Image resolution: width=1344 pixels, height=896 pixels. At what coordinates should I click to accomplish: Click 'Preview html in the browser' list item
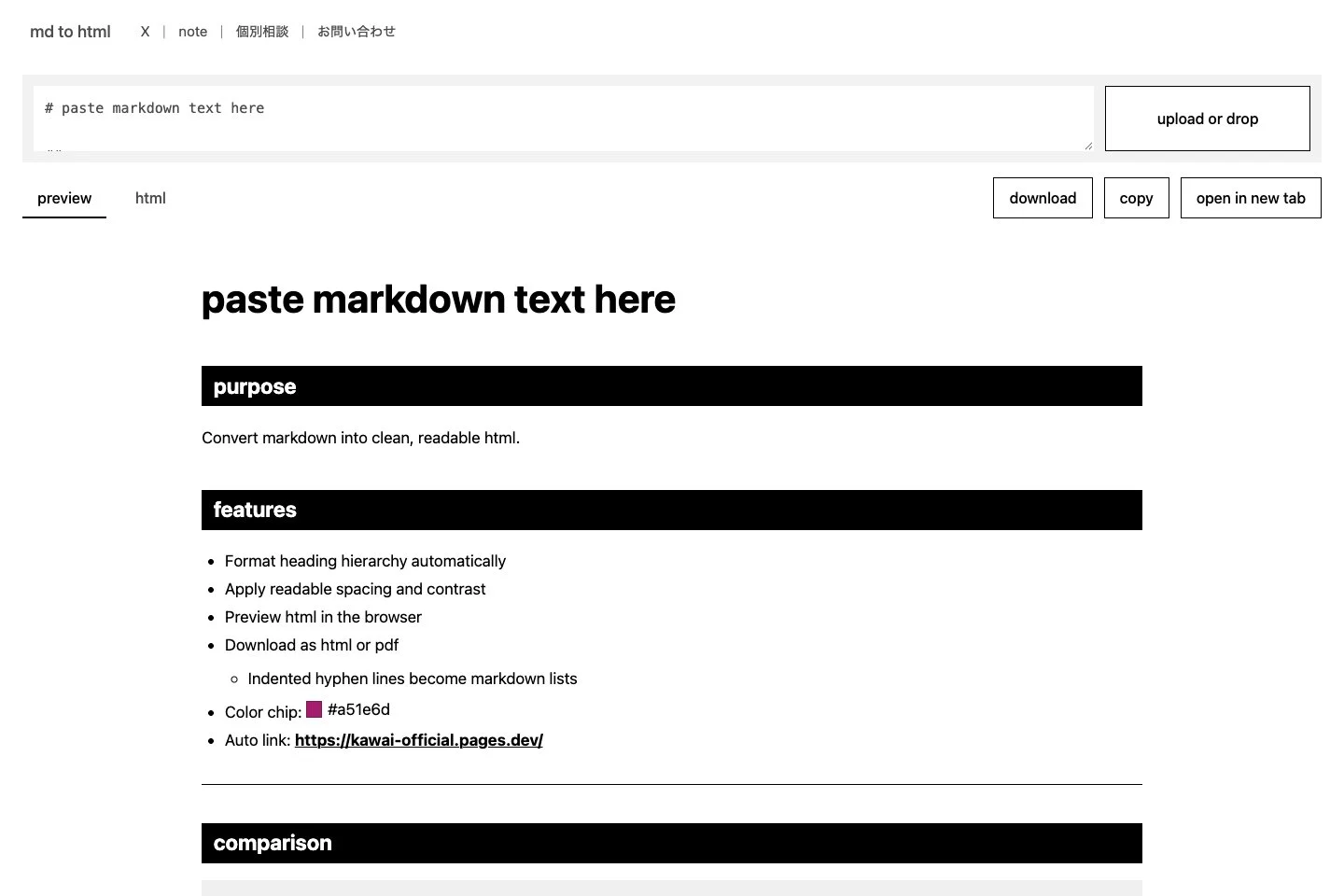point(323,617)
